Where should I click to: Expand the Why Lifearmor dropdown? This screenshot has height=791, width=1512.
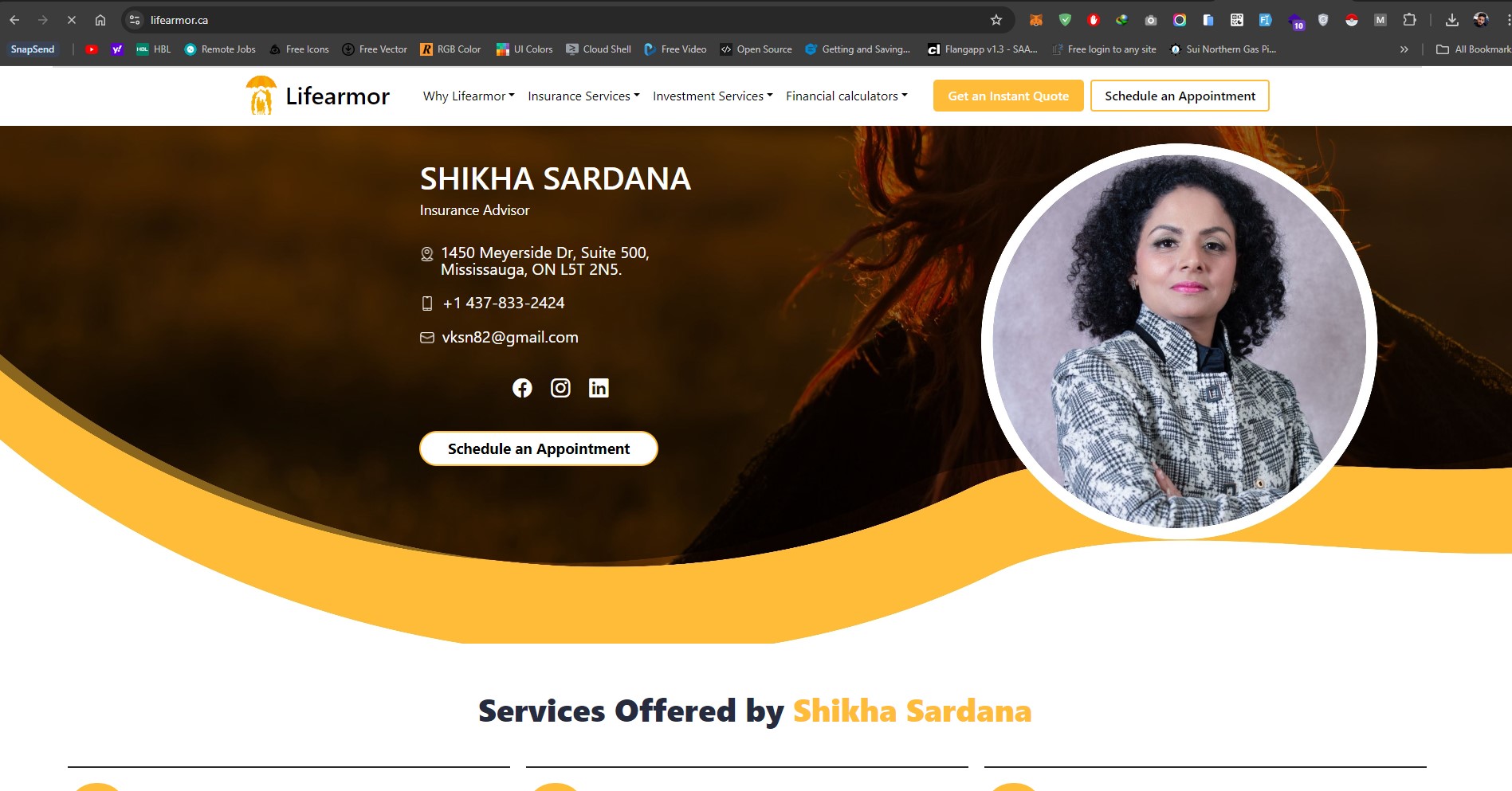[x=469, y=96]
